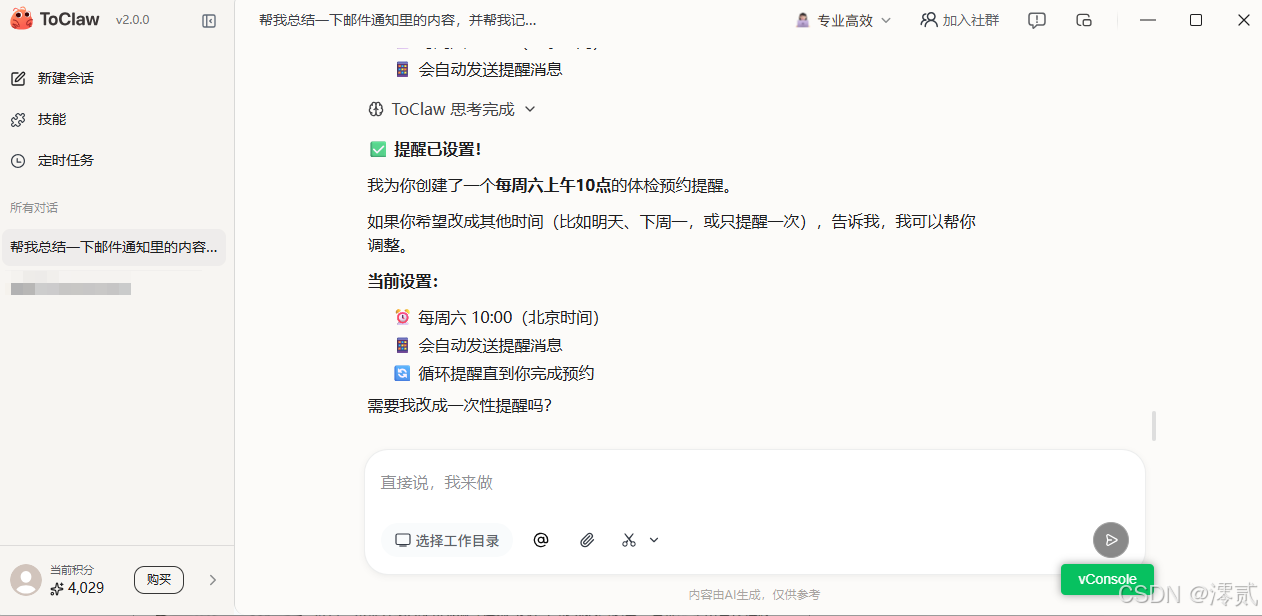
Task: Open the blurred second conversation entry
Action: (x=71, y=288)
